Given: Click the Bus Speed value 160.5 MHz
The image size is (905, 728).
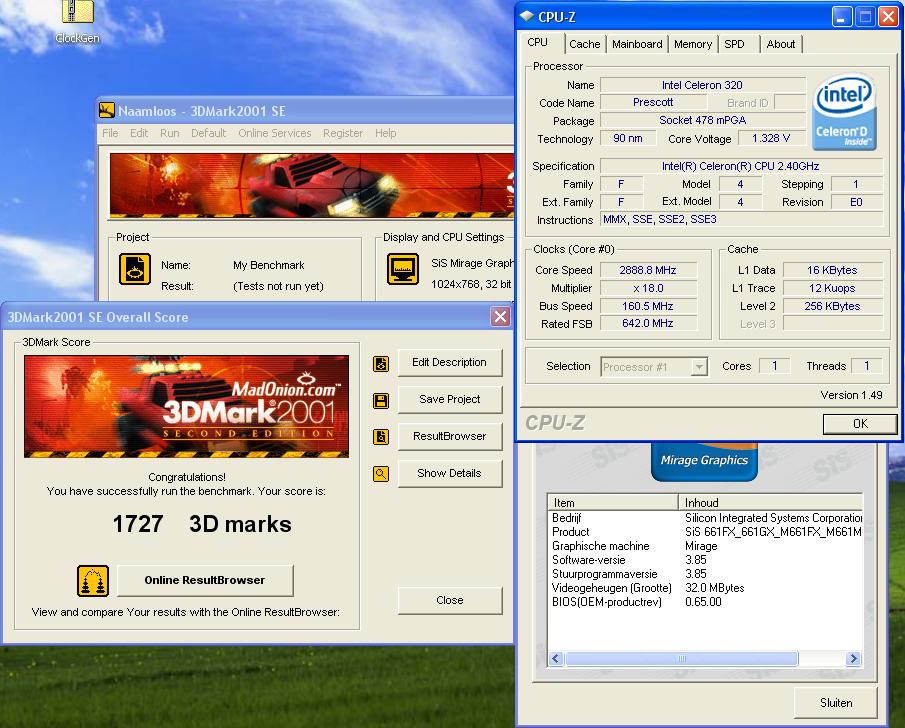Looking at the screenshot, I should coord(648,306).
